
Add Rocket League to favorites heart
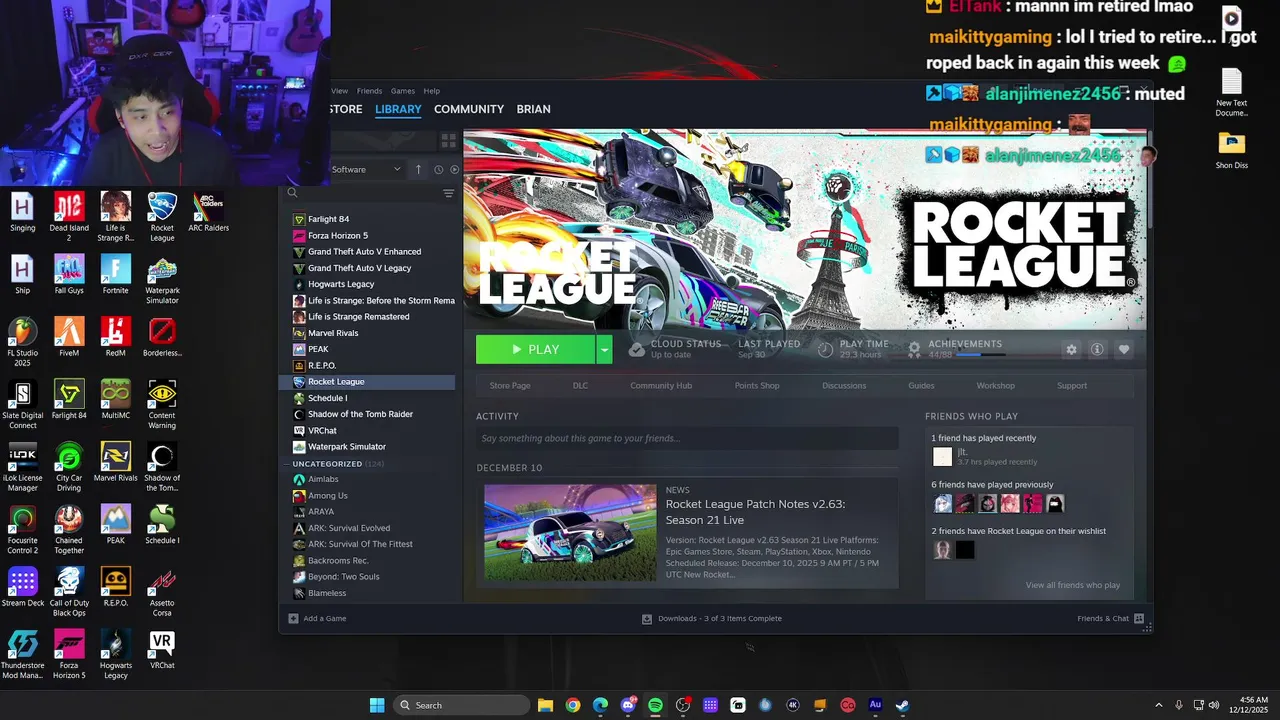click(1124, 349)
